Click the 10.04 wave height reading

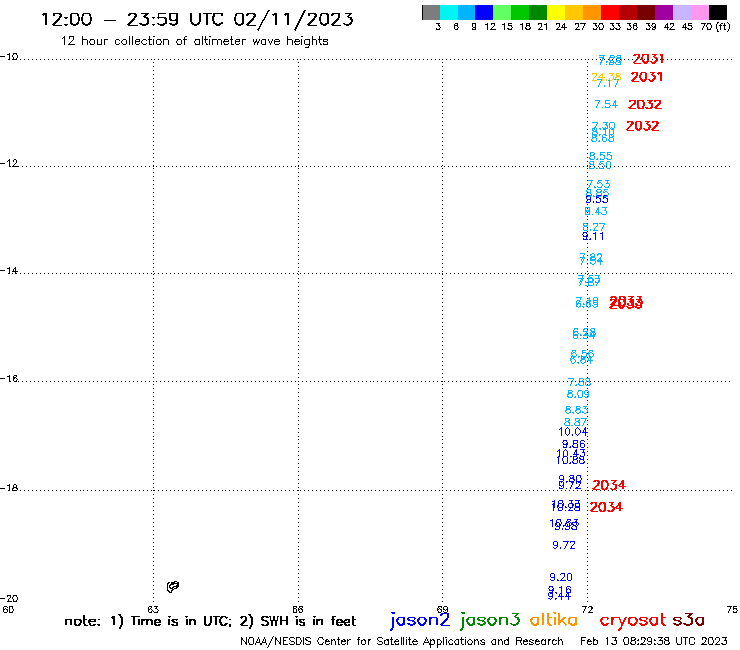click(x=573, y=431)
